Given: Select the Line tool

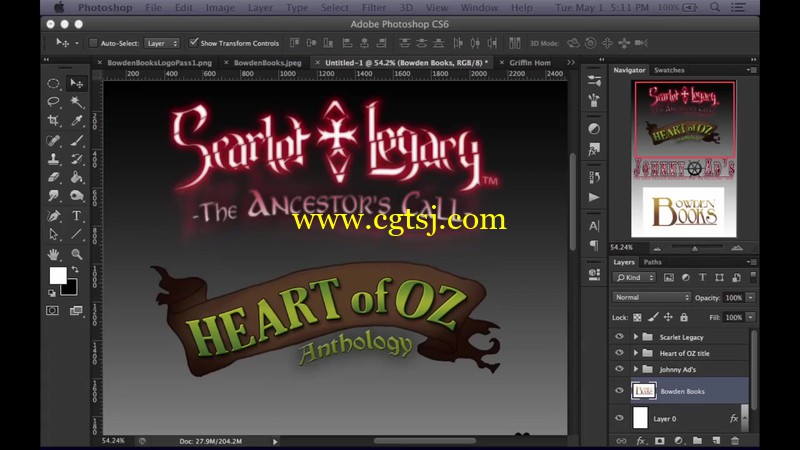Looking at the screenshot, I should click(x=77, y=234).
